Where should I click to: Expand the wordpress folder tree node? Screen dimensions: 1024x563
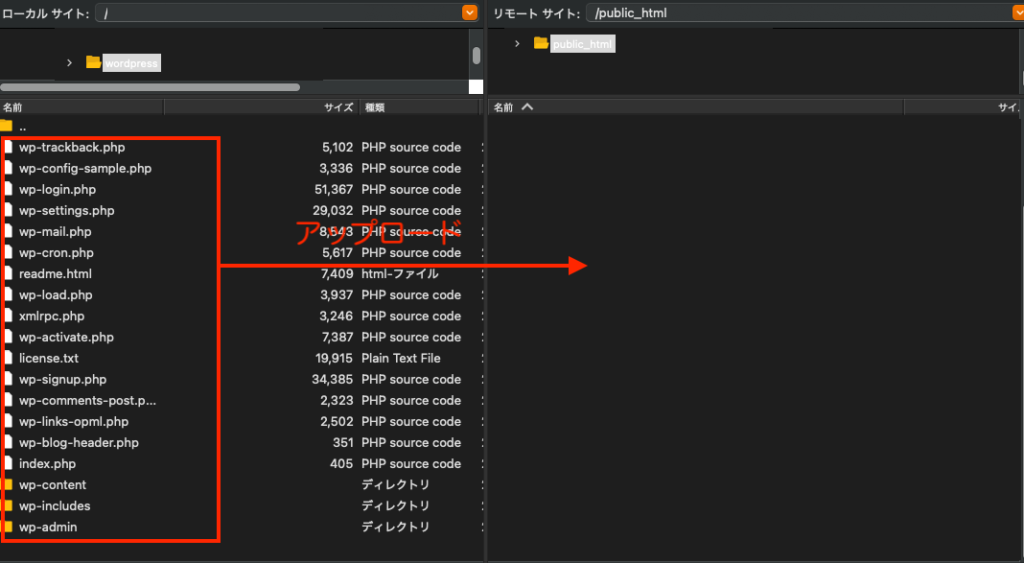tap(69, 62)
